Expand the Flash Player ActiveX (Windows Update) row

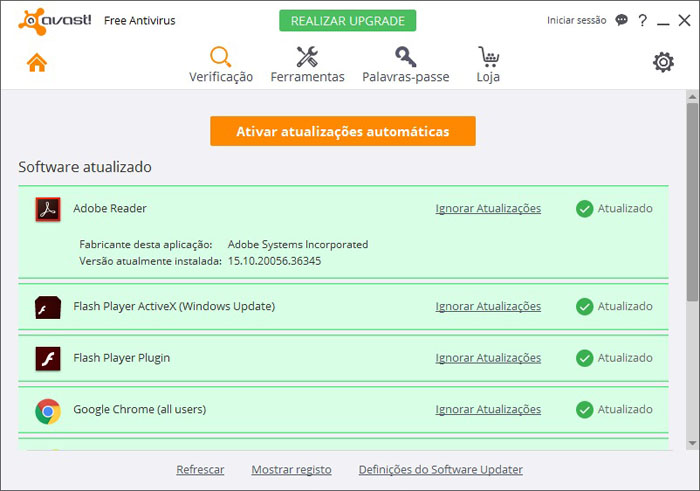(343, 307)
